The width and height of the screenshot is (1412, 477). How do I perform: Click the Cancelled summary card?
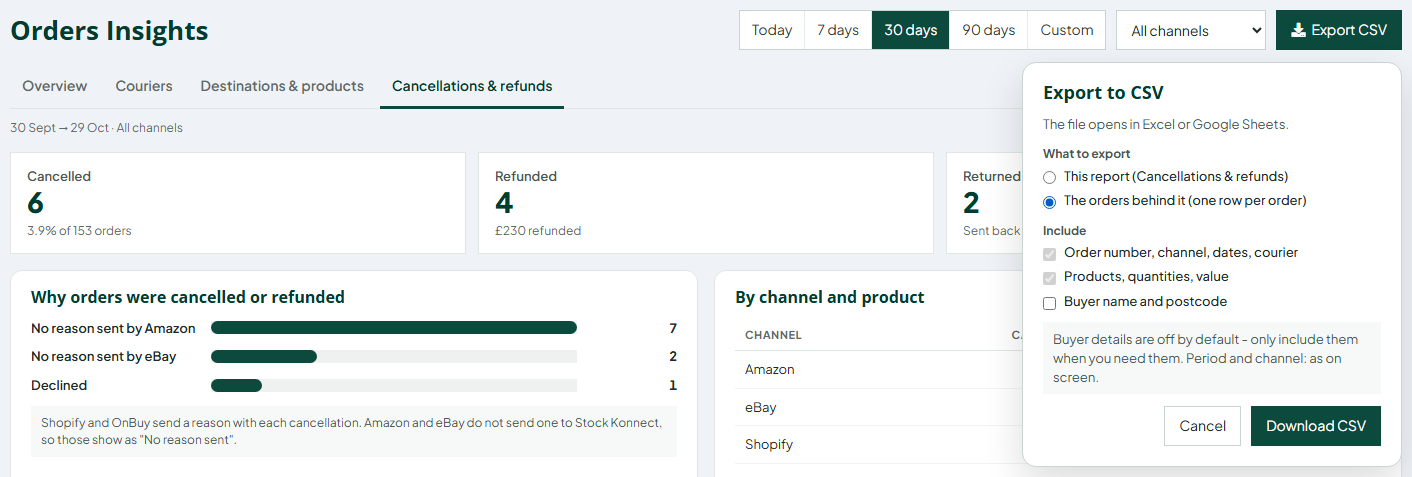[x=238, y=203]
